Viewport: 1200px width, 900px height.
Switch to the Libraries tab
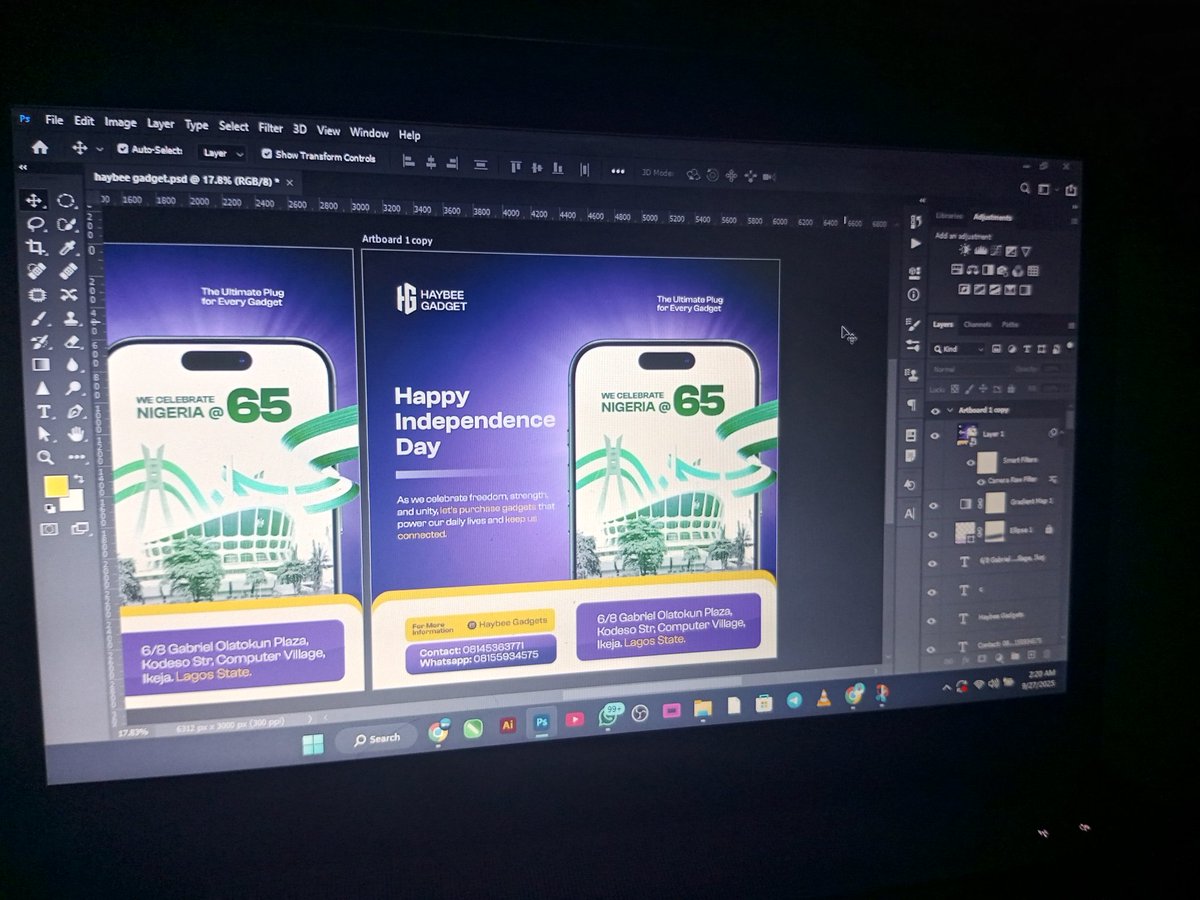pyautogui.click(x=948, y=217)
